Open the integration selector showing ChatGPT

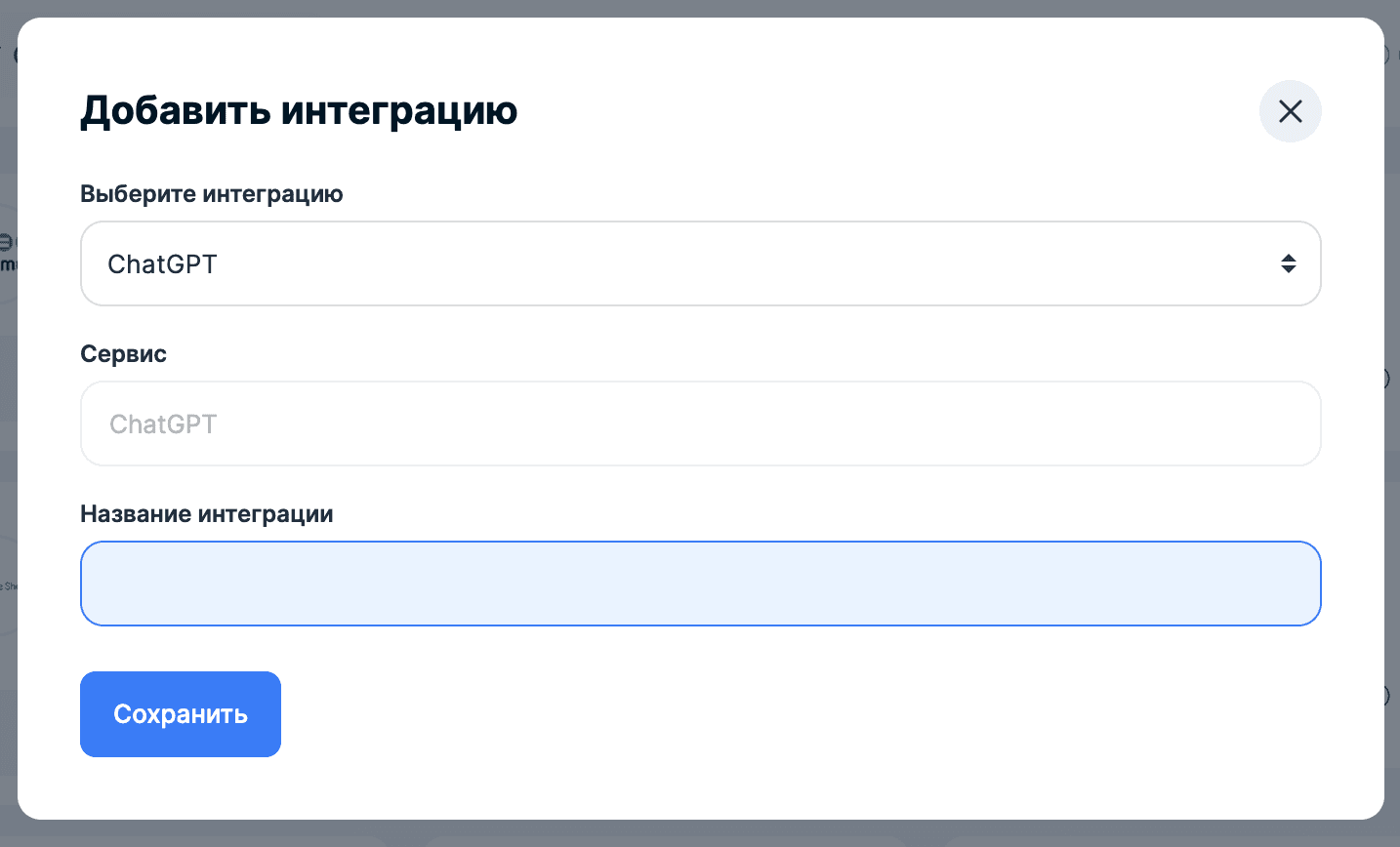(700, 263)
